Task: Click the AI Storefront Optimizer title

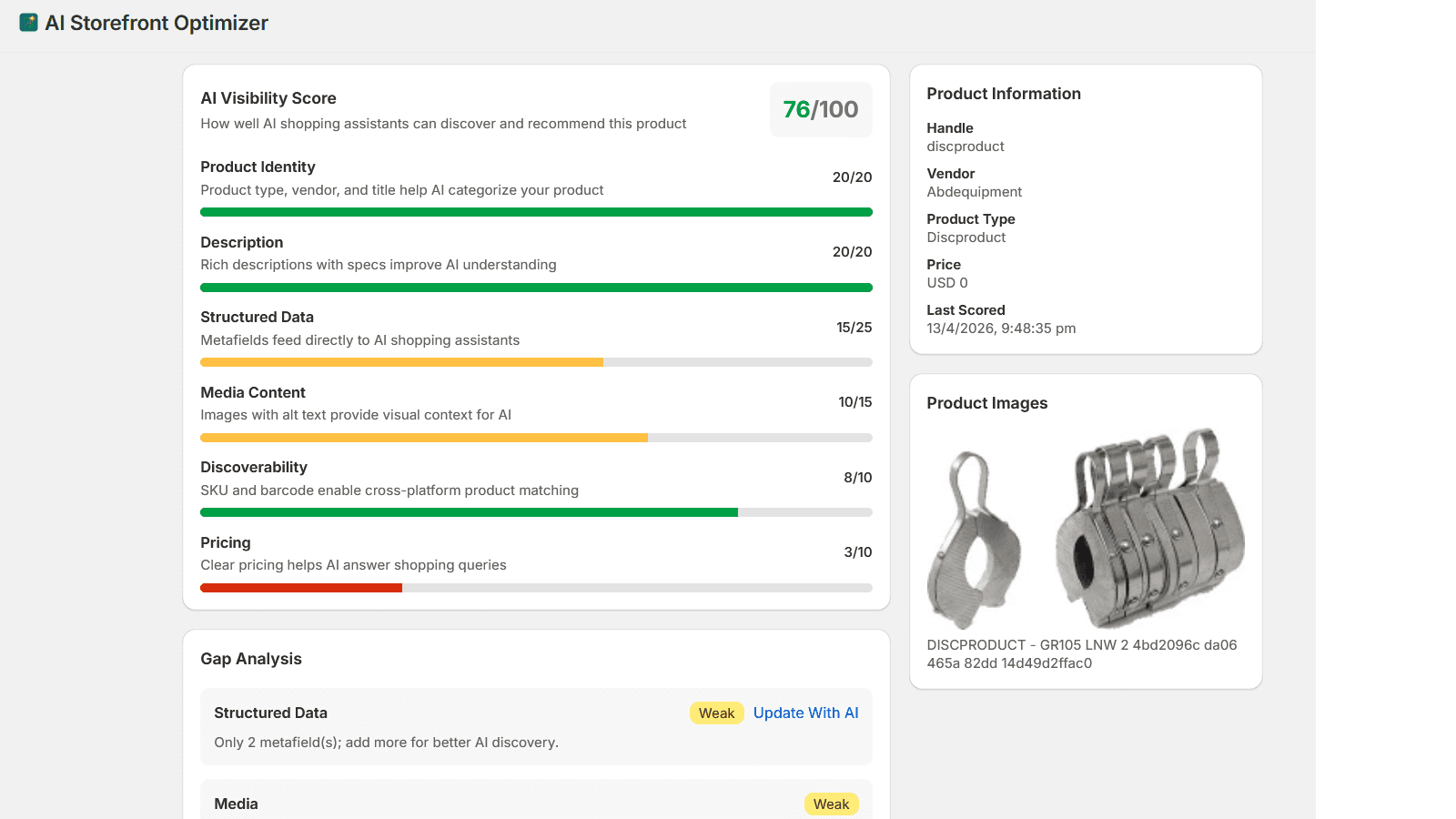Action: pyautogui.click(x=157, y=23)
